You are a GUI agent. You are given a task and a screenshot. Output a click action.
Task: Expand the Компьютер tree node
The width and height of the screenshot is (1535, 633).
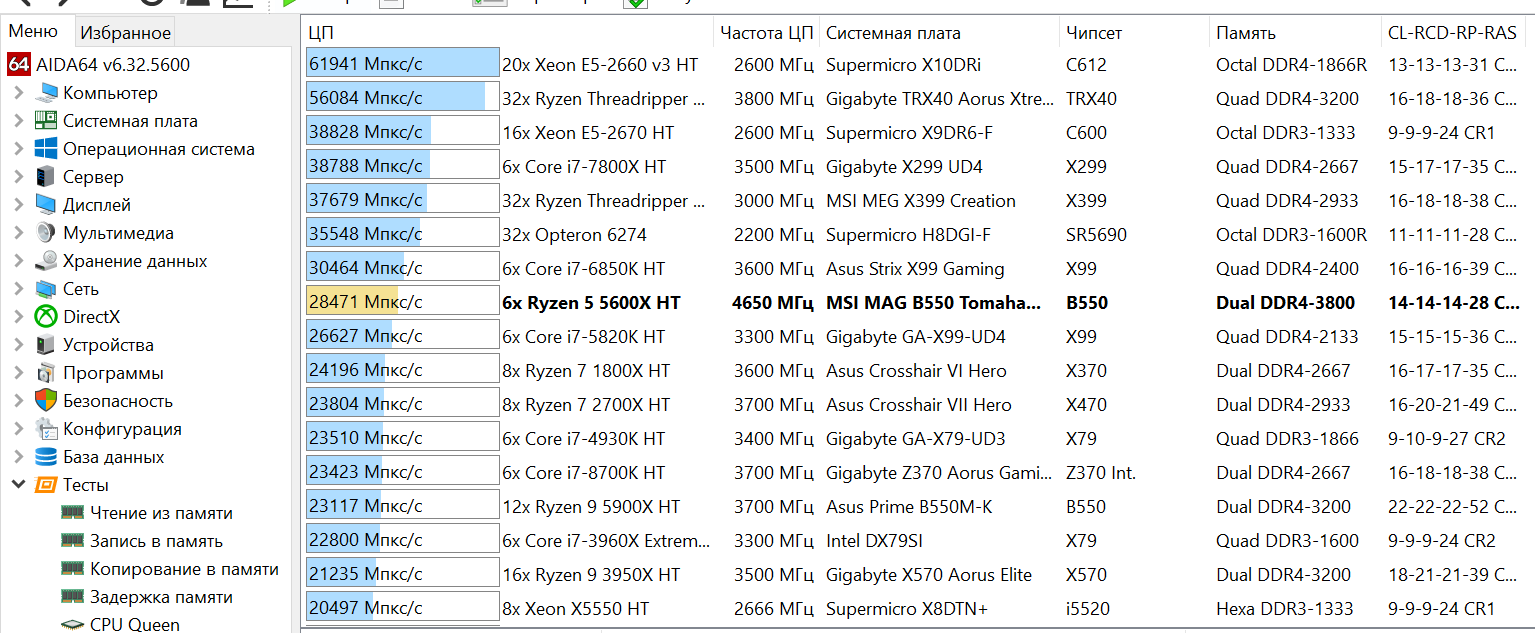pos(18,93)
